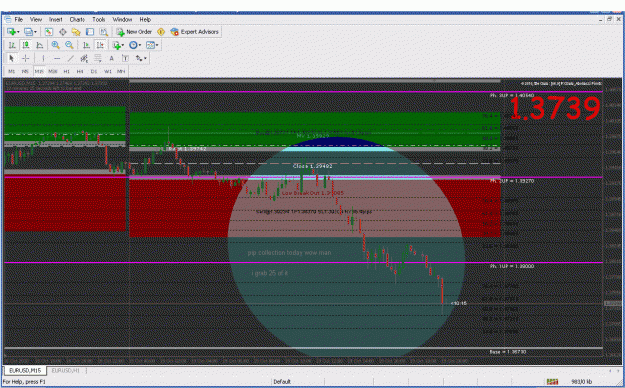Launch MetaEditor via the yellow diamond icon
The width and height of the screenshot is (625, 388).
(x=161, y=32)
